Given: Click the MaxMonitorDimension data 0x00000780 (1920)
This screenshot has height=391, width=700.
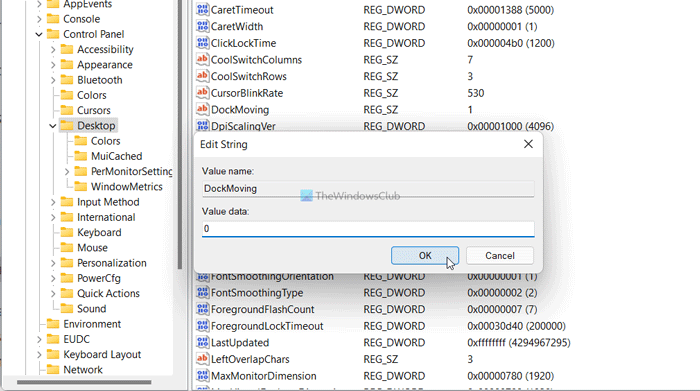Looking at the screenshot, I should (x=510, y=376).
